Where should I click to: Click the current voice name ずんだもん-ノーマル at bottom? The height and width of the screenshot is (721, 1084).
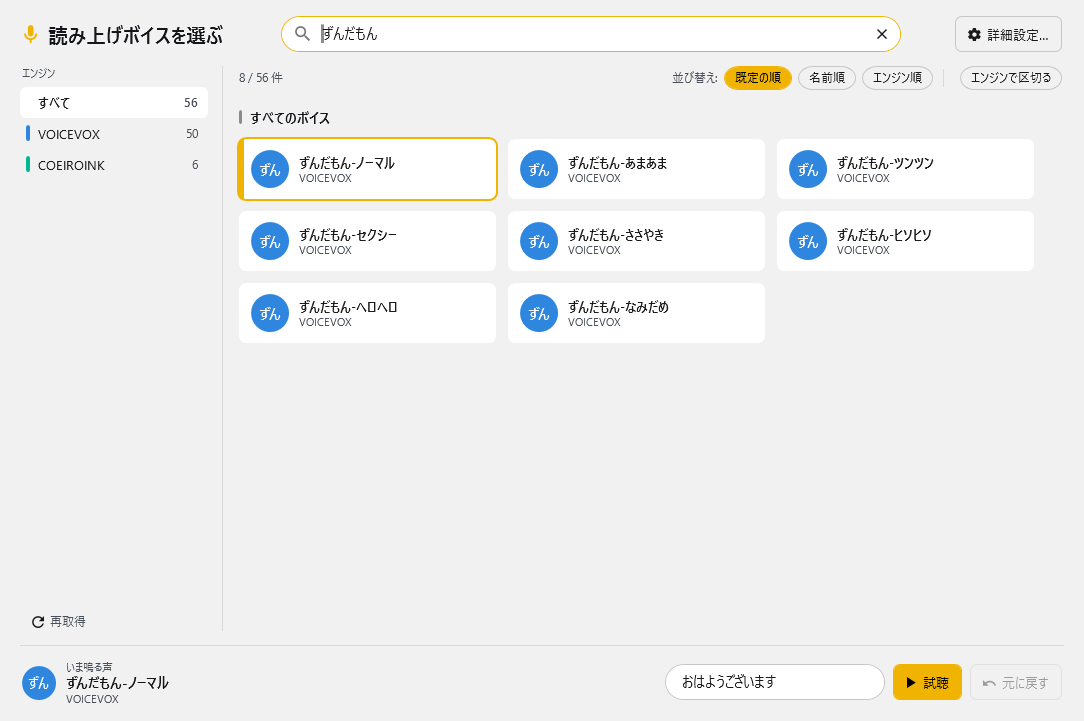(118, 682)
